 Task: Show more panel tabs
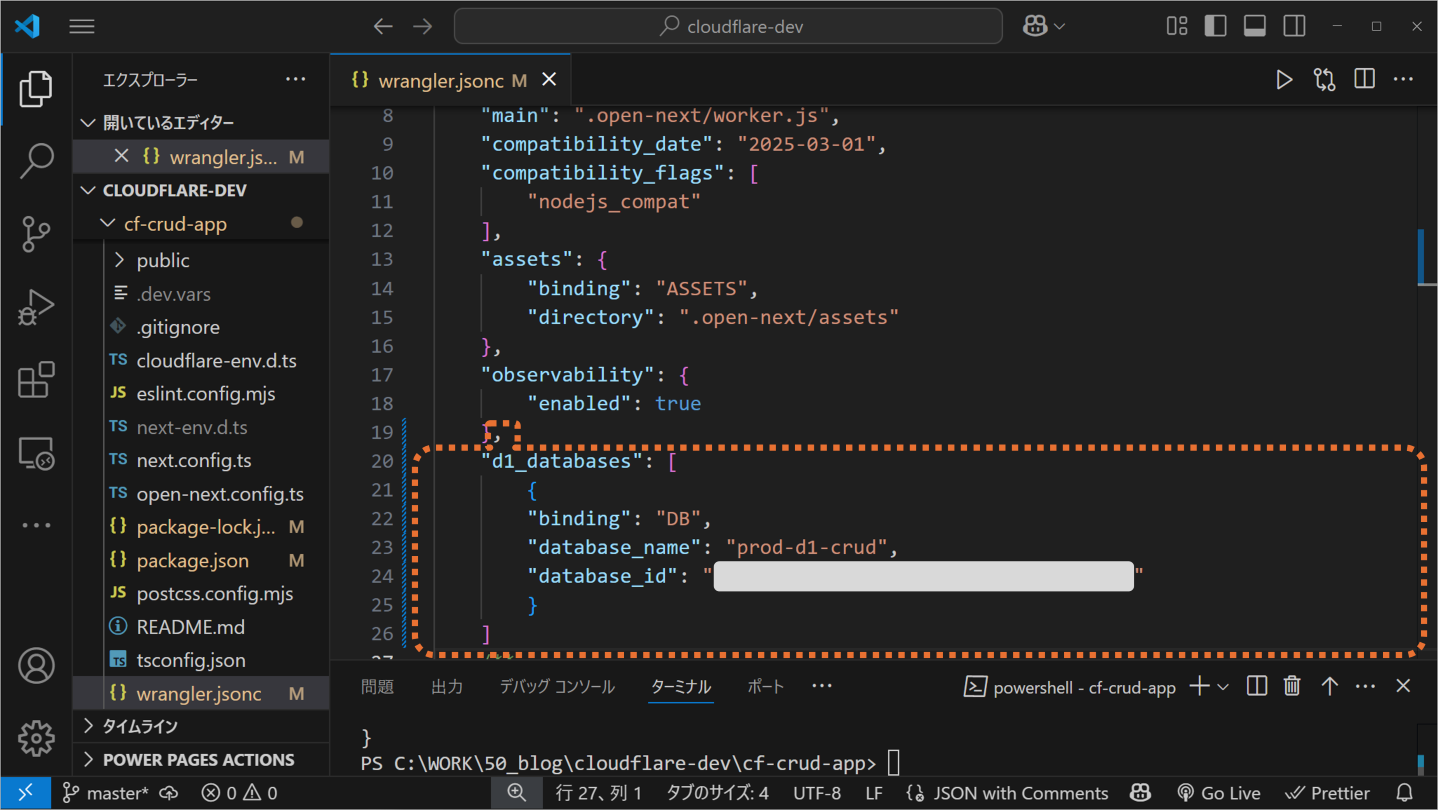pos(822,686)
